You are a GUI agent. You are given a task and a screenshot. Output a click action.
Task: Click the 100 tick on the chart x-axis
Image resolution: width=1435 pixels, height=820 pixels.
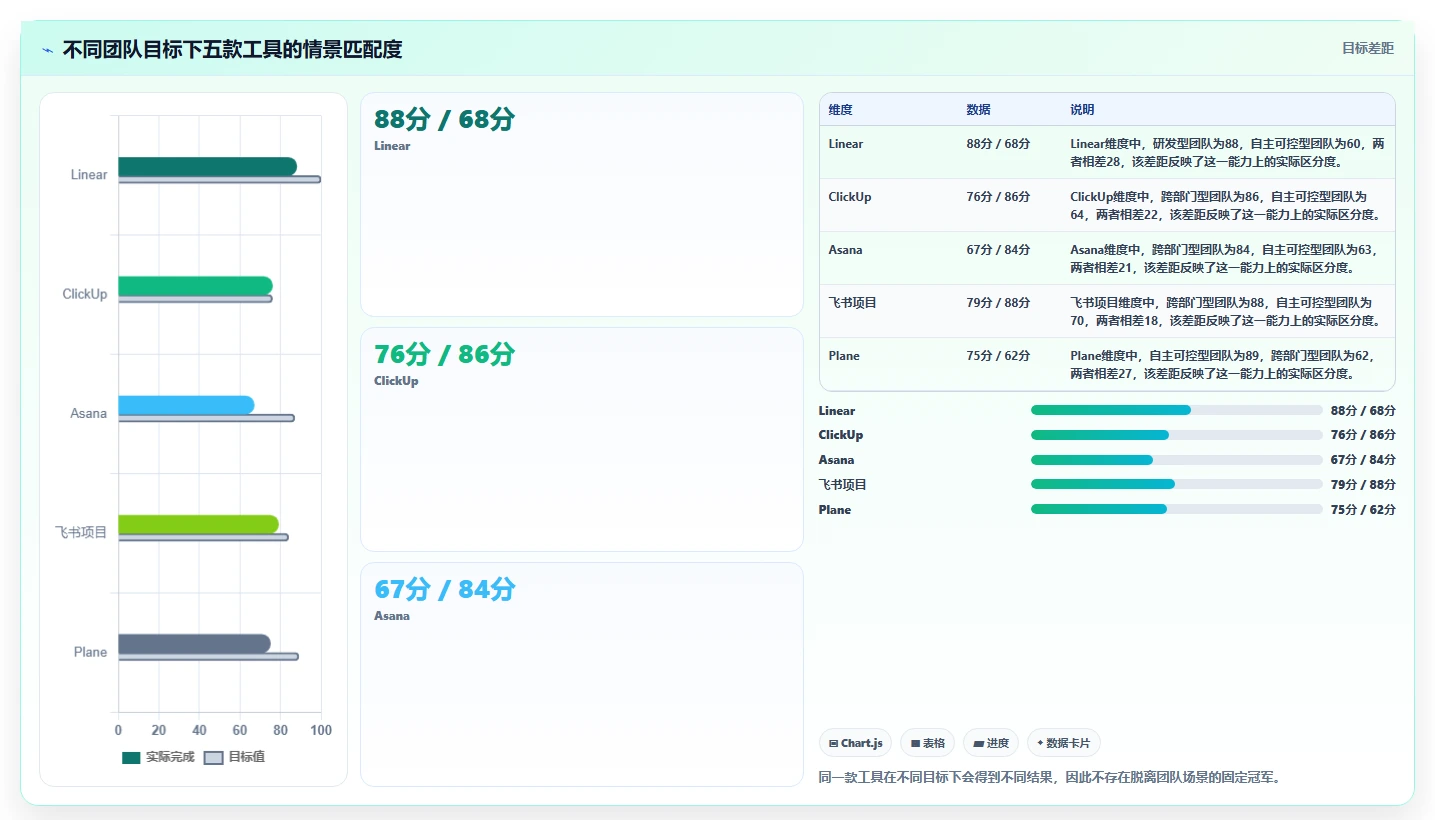tap(321, 731)
